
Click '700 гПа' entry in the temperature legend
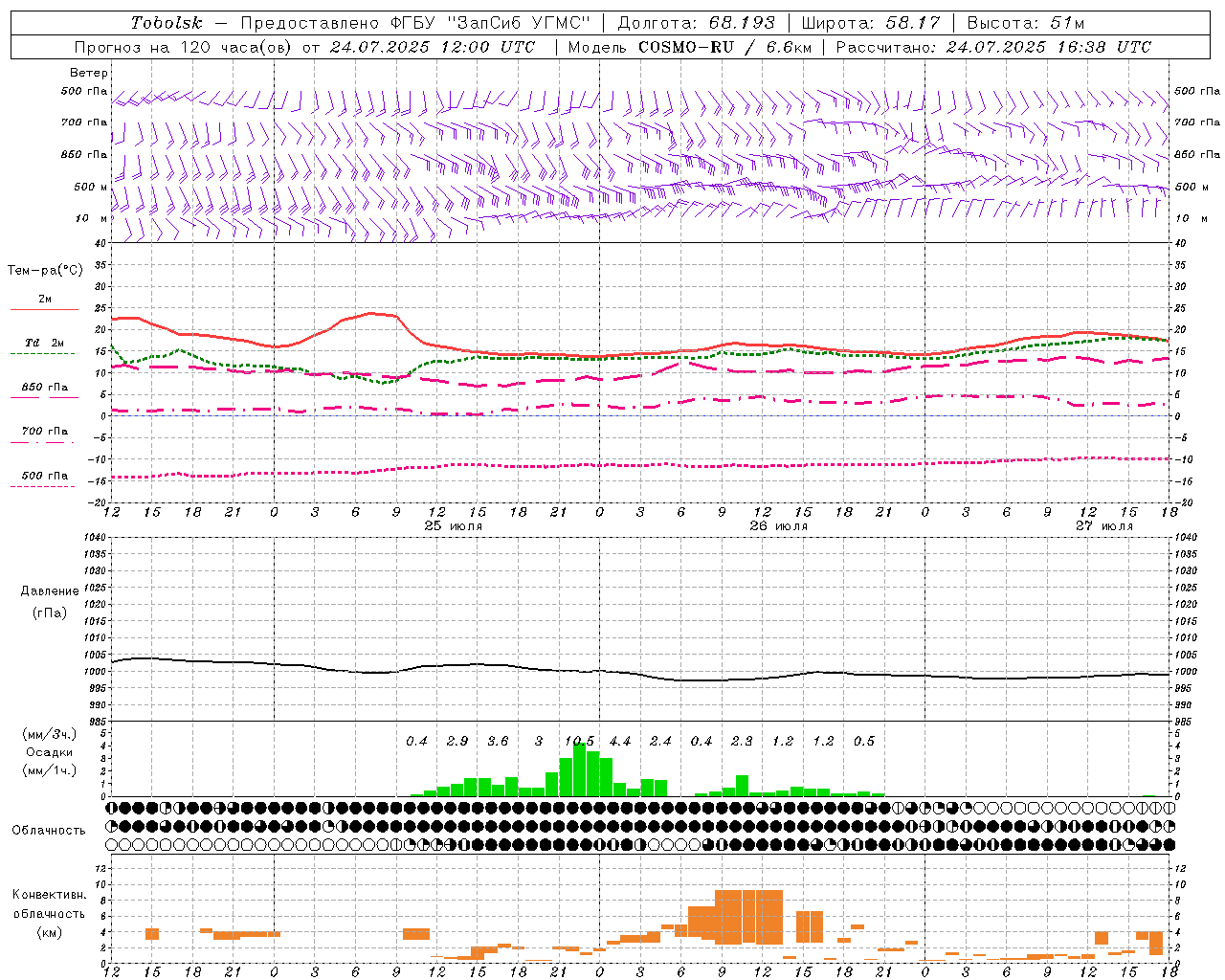point(45,432)
